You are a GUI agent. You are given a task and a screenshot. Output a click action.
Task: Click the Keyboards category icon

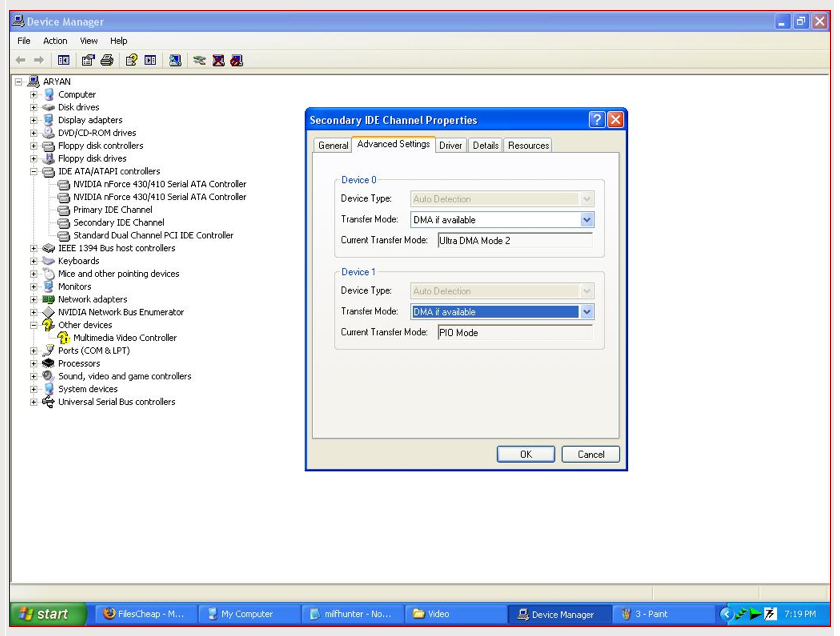click(49, 260)
